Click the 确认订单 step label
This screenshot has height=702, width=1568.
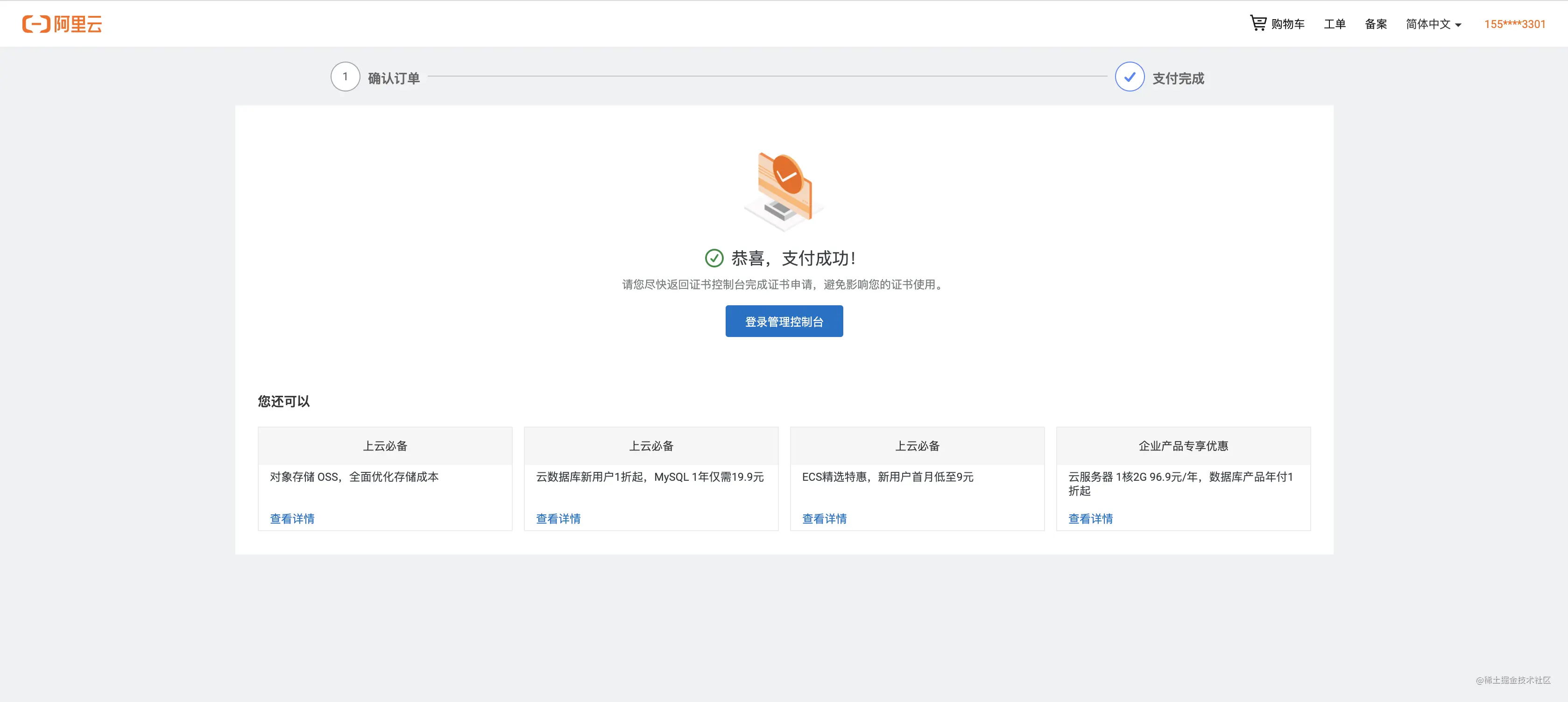[x=394, y=78]
